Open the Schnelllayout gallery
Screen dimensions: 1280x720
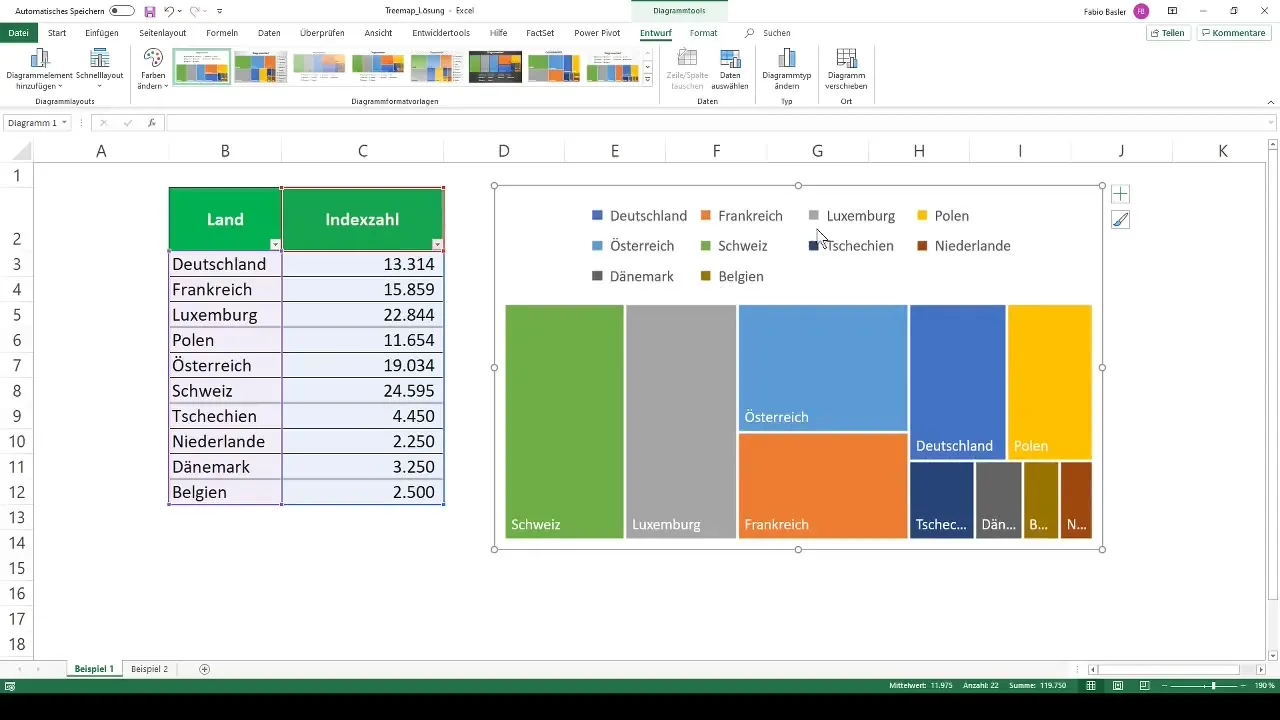tap(99, 70)
